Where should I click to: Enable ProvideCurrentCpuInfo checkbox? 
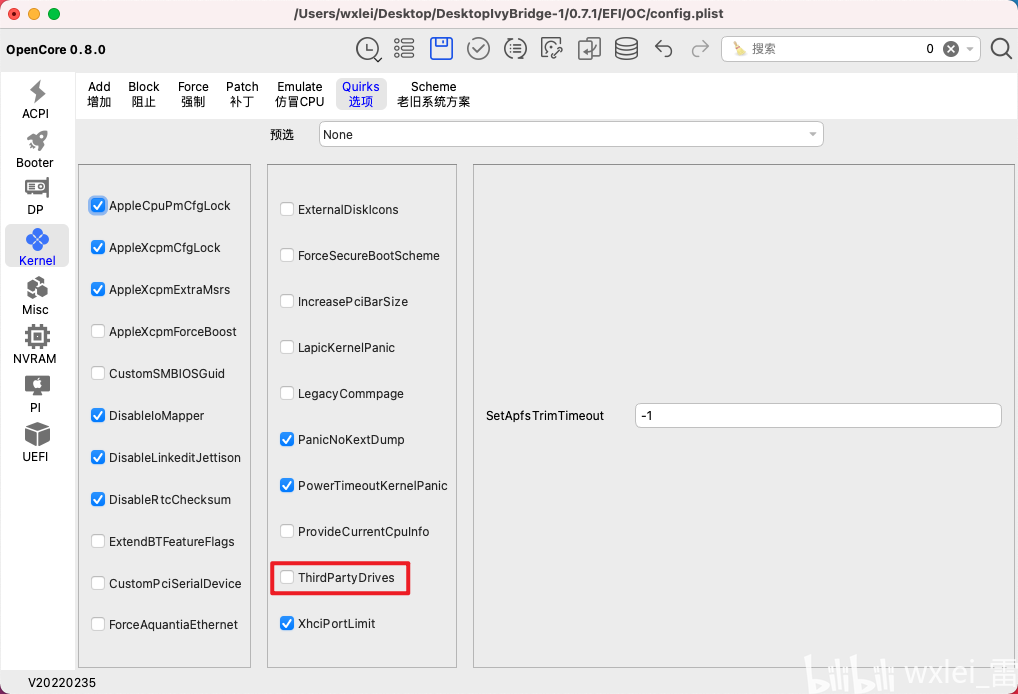pyautogui.click(x=287, y=532)
